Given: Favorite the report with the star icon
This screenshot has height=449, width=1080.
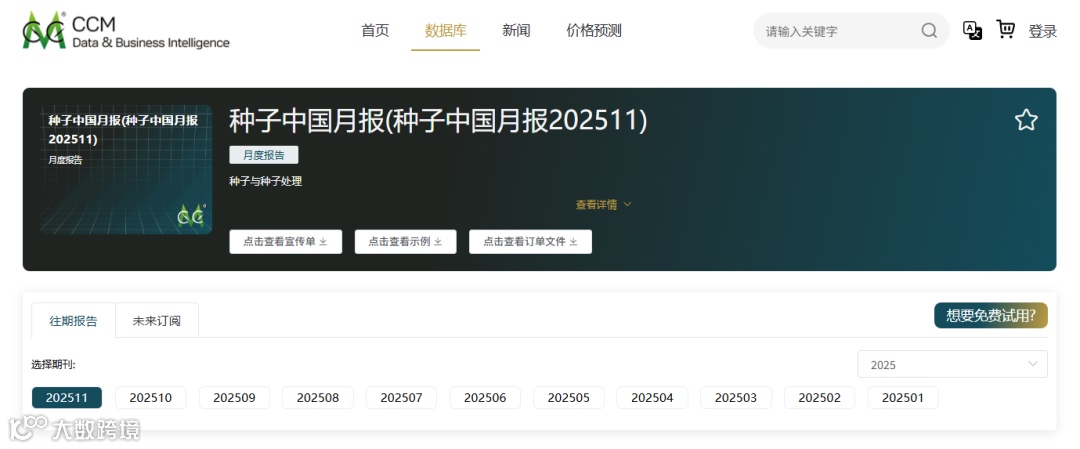Looking at the screenshot, I should tap(1026, 121).
